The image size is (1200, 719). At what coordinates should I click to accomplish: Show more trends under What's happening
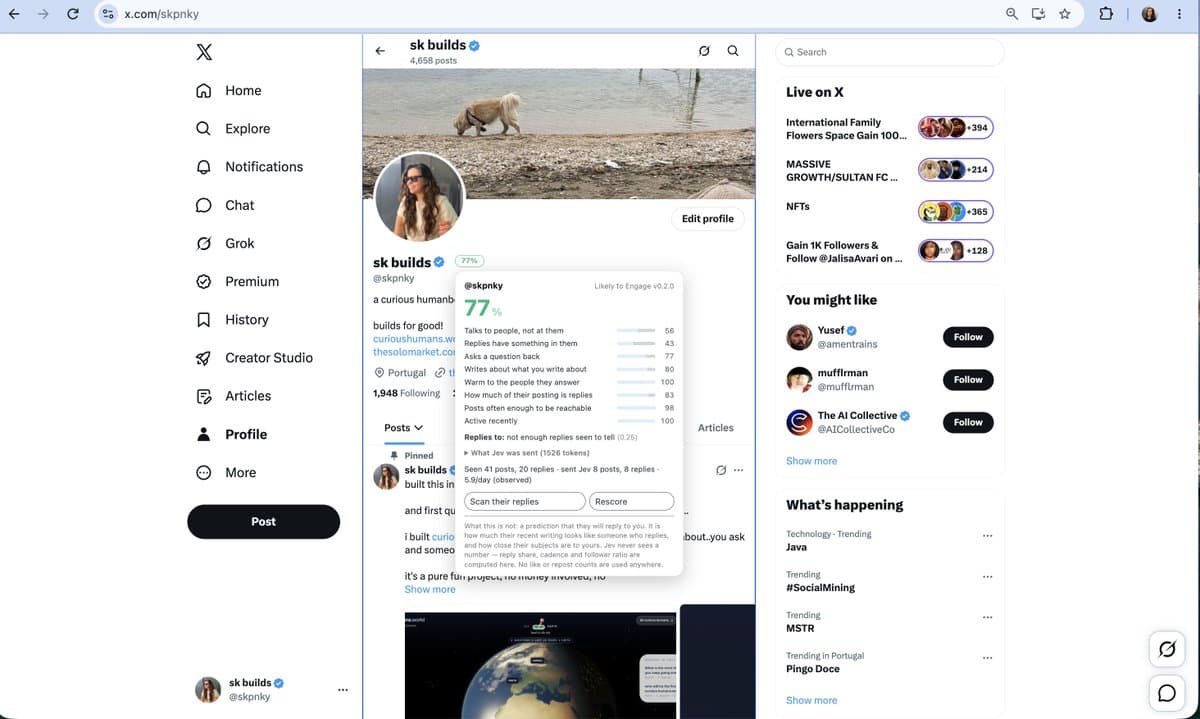click(812, 700)
